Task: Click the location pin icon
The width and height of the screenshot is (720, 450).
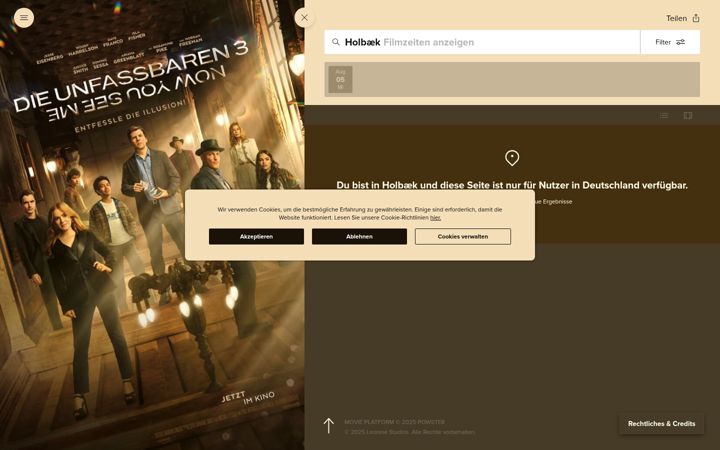Action: click(512, 158)
